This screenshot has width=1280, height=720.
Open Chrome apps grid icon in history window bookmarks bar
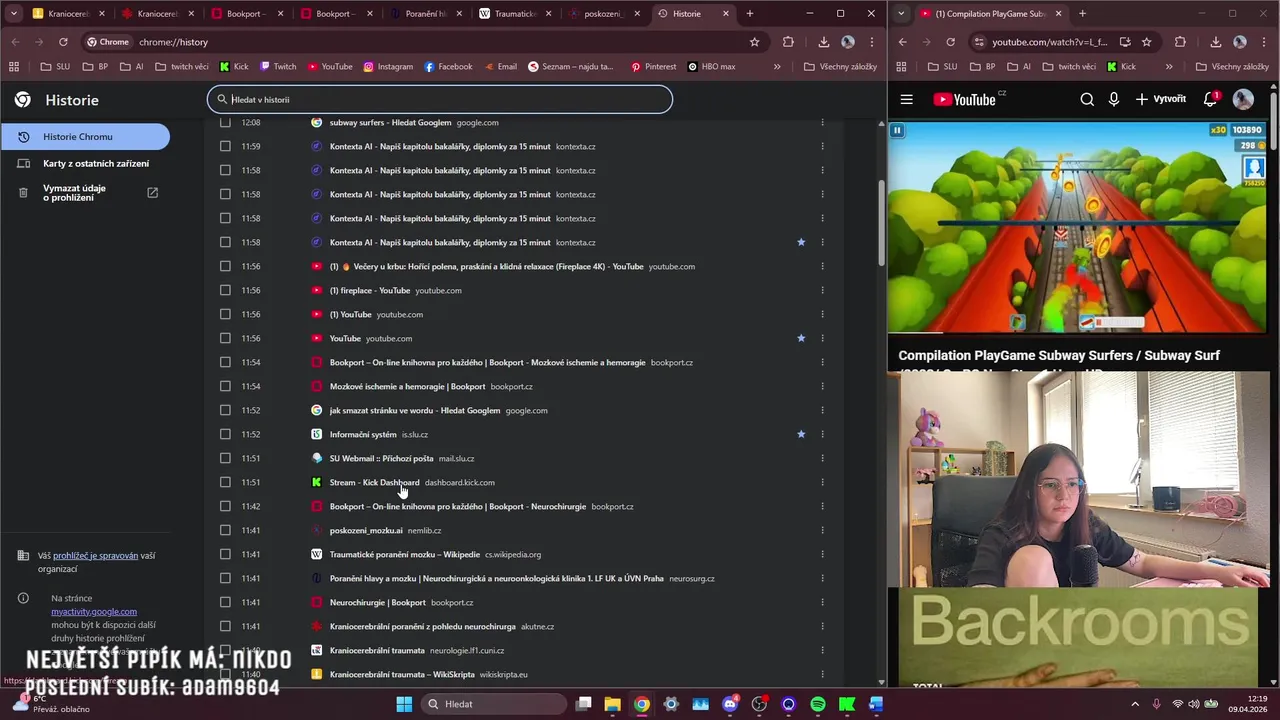point(14,67)
